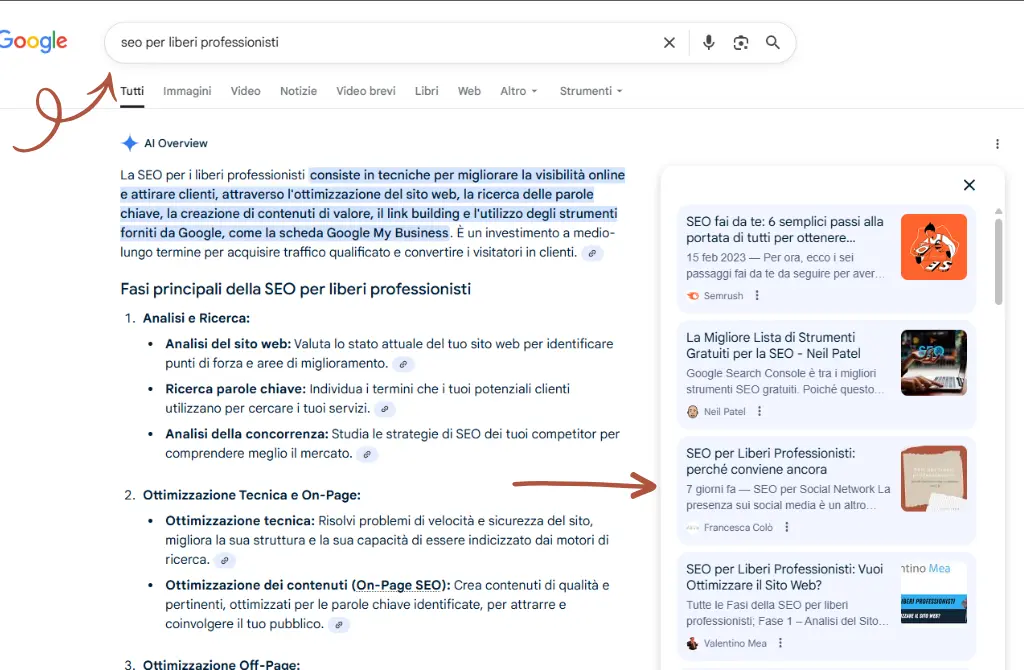Image resolution: width=1024 pixels, height=670 pixels.
Task: Click the Neil Patel avatar icon
Action: coord(692,411)
